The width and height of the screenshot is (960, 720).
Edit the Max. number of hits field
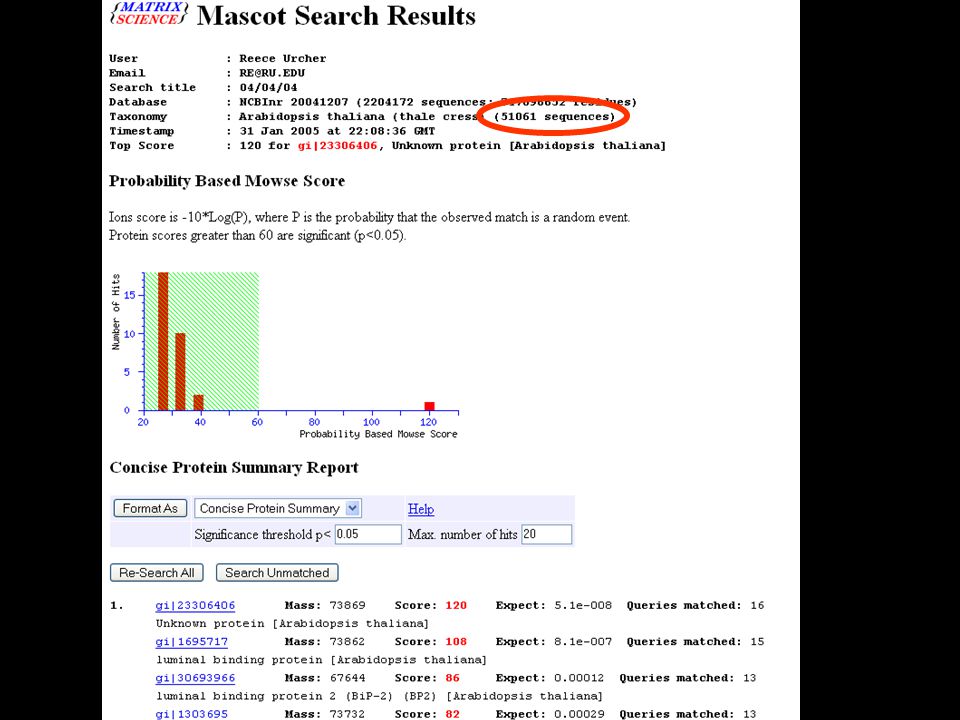tap(546, 534)
